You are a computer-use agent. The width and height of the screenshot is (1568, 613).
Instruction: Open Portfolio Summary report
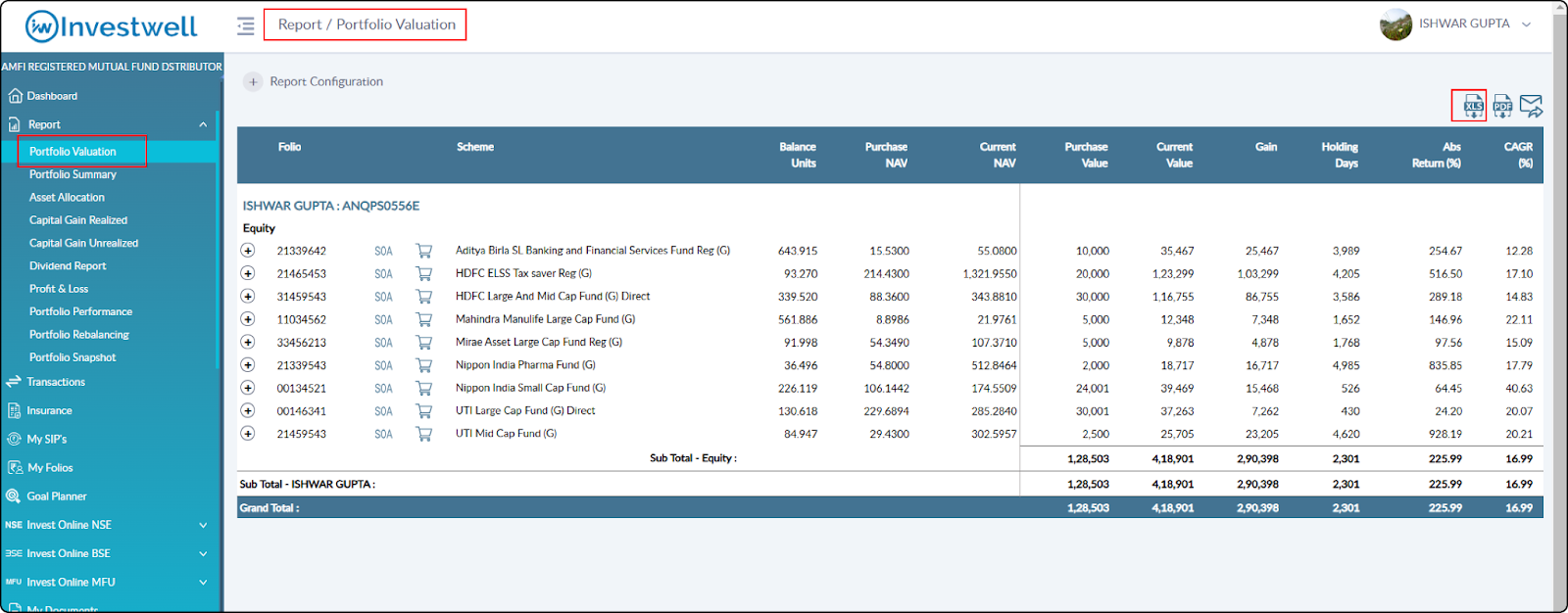pyautogui.click(x=73, y=174)
